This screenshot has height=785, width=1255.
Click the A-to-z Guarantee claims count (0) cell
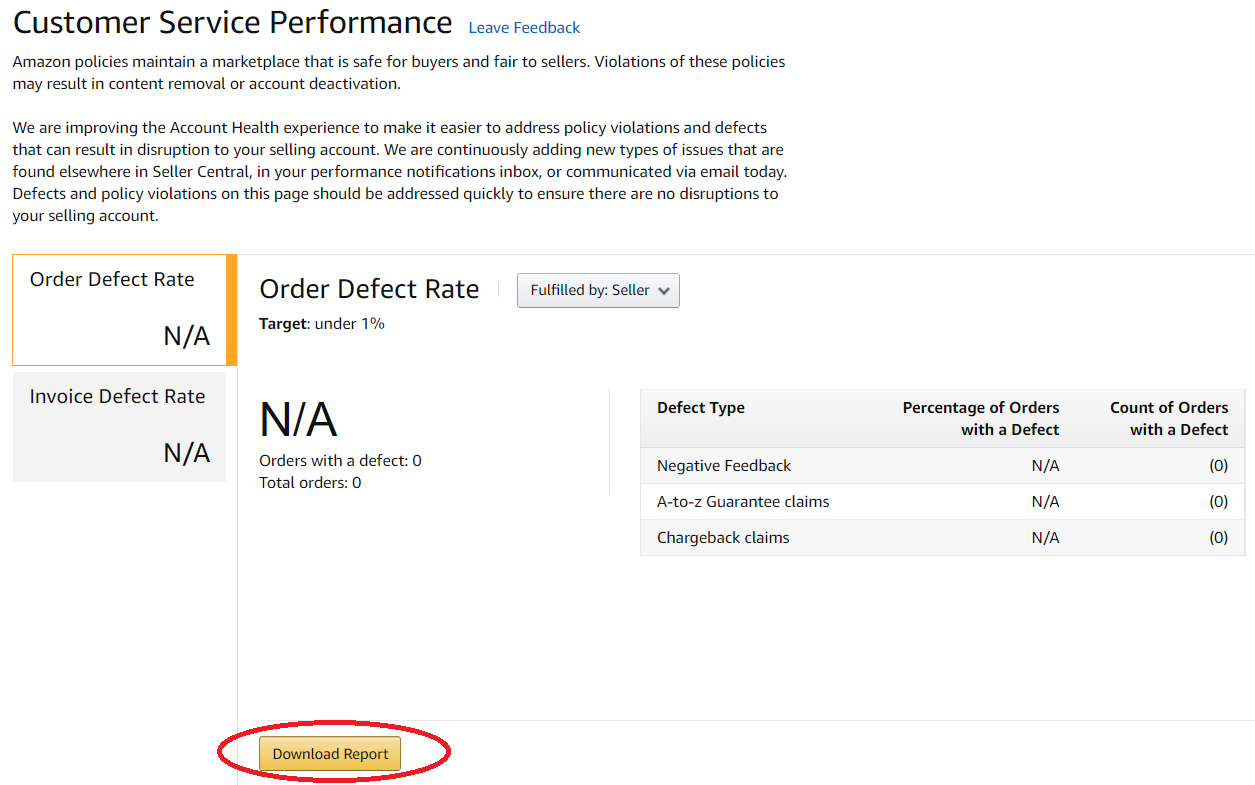(x=1218, y=502)
